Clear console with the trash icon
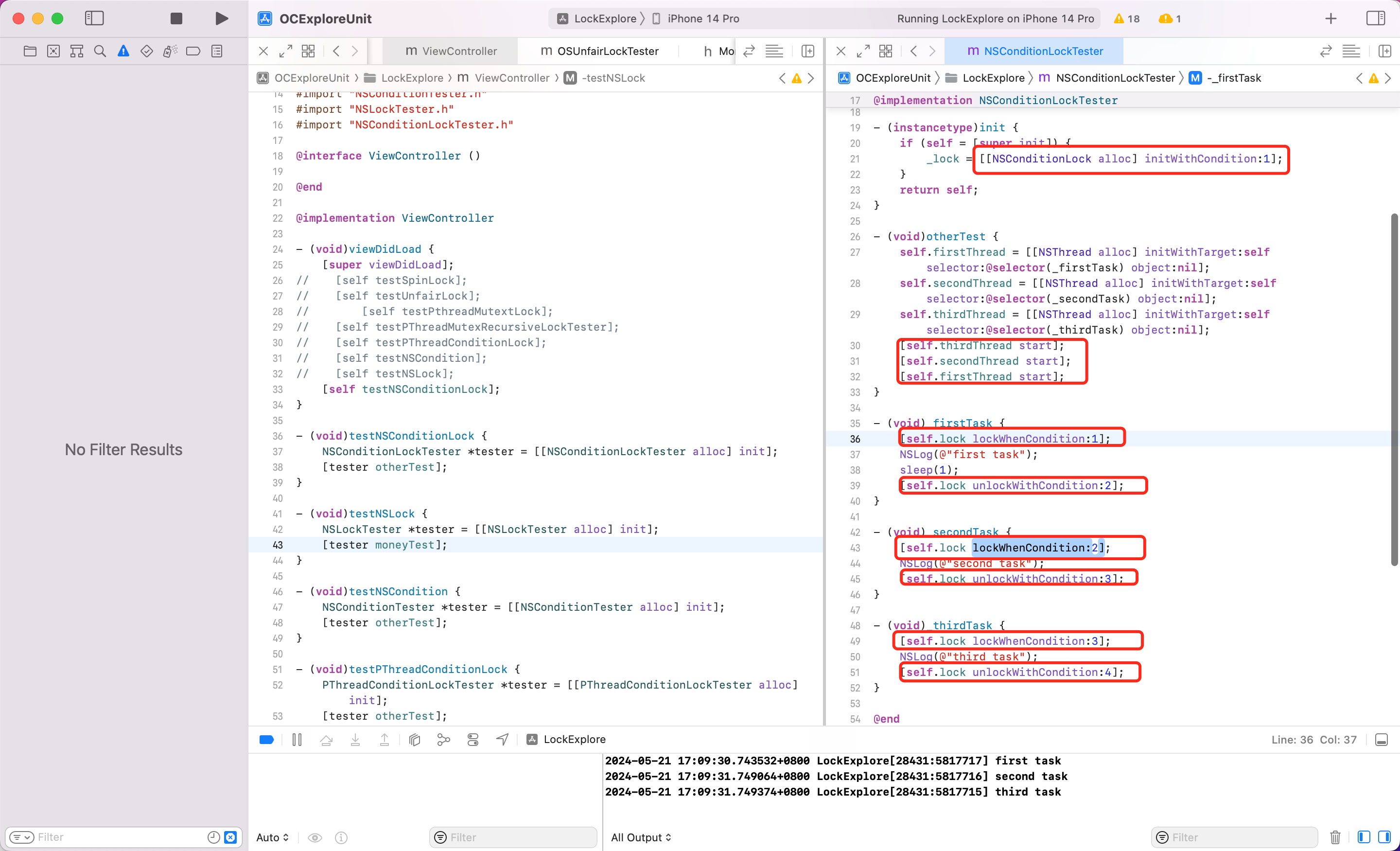Viewport: 1400px width, 851px height. coord(1335,837)
